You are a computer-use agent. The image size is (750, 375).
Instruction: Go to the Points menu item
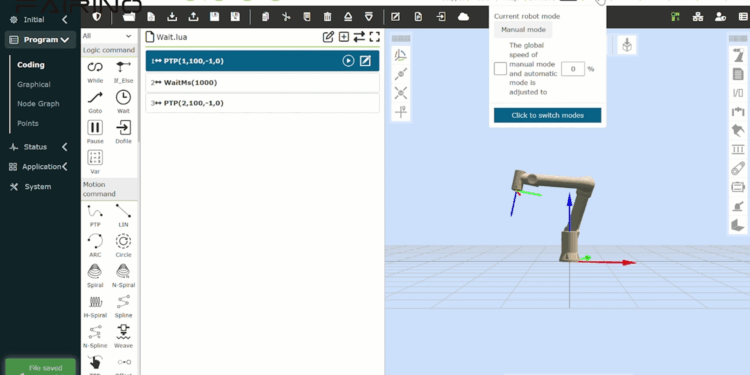point(28,123)
